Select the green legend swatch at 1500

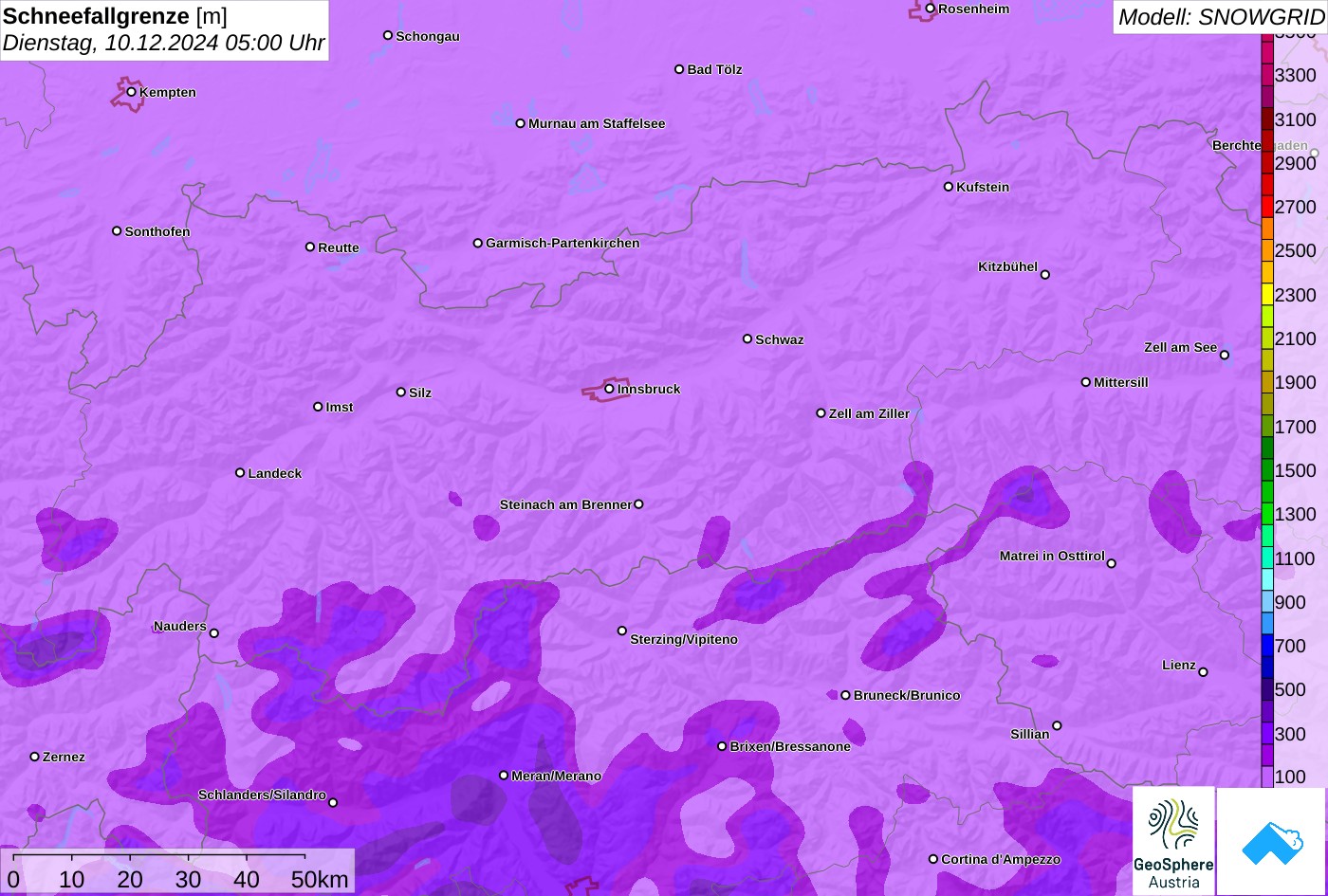(x=1267, y=470)
